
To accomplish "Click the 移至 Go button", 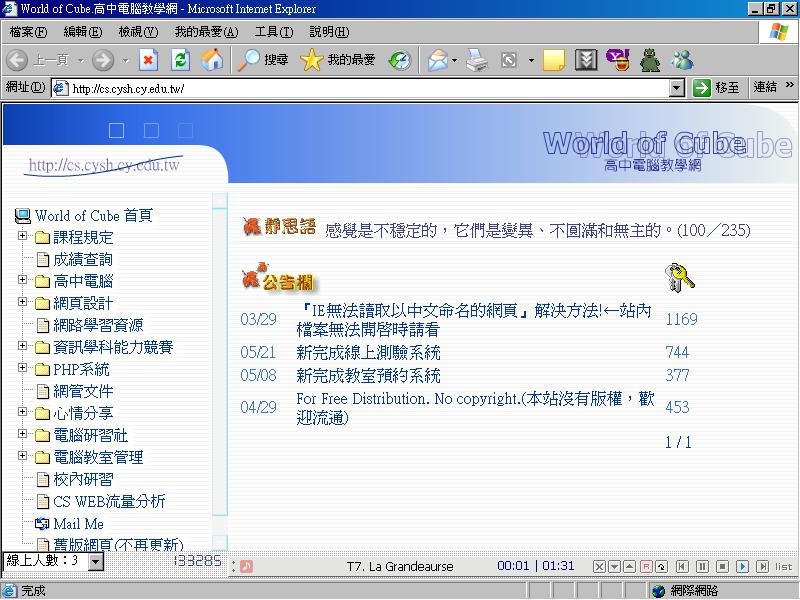I will coord(716,88).
